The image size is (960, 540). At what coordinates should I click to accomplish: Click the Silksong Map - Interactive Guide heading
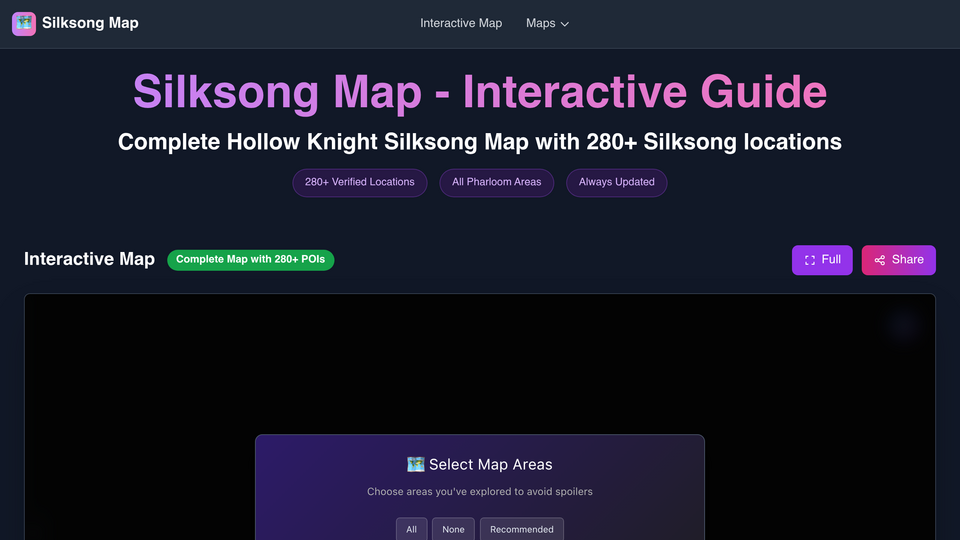(x=480, y=92)
